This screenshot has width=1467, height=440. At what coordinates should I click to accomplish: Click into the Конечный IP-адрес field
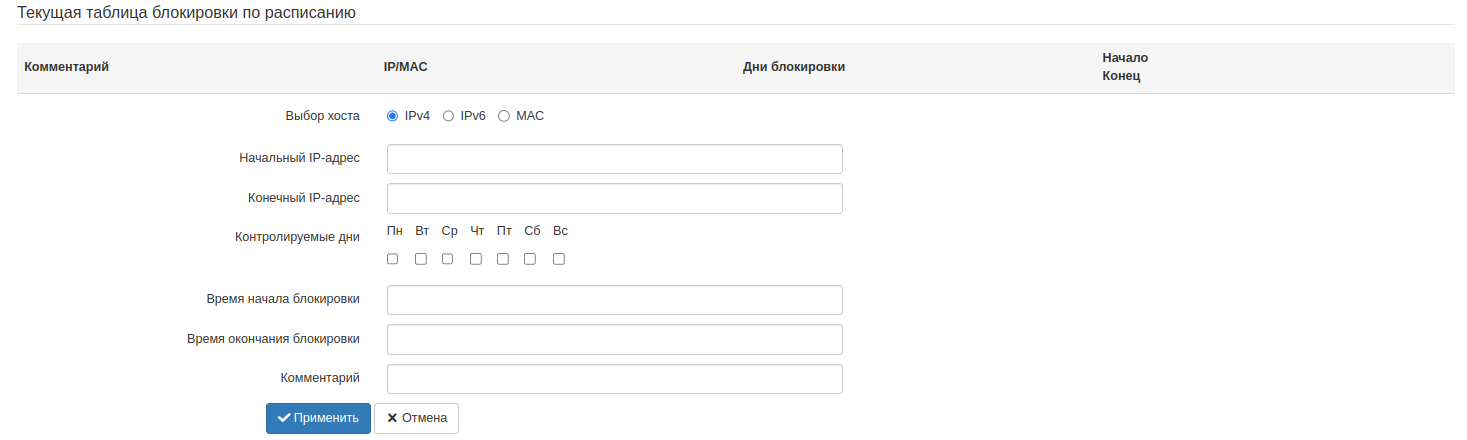point(614,198)
